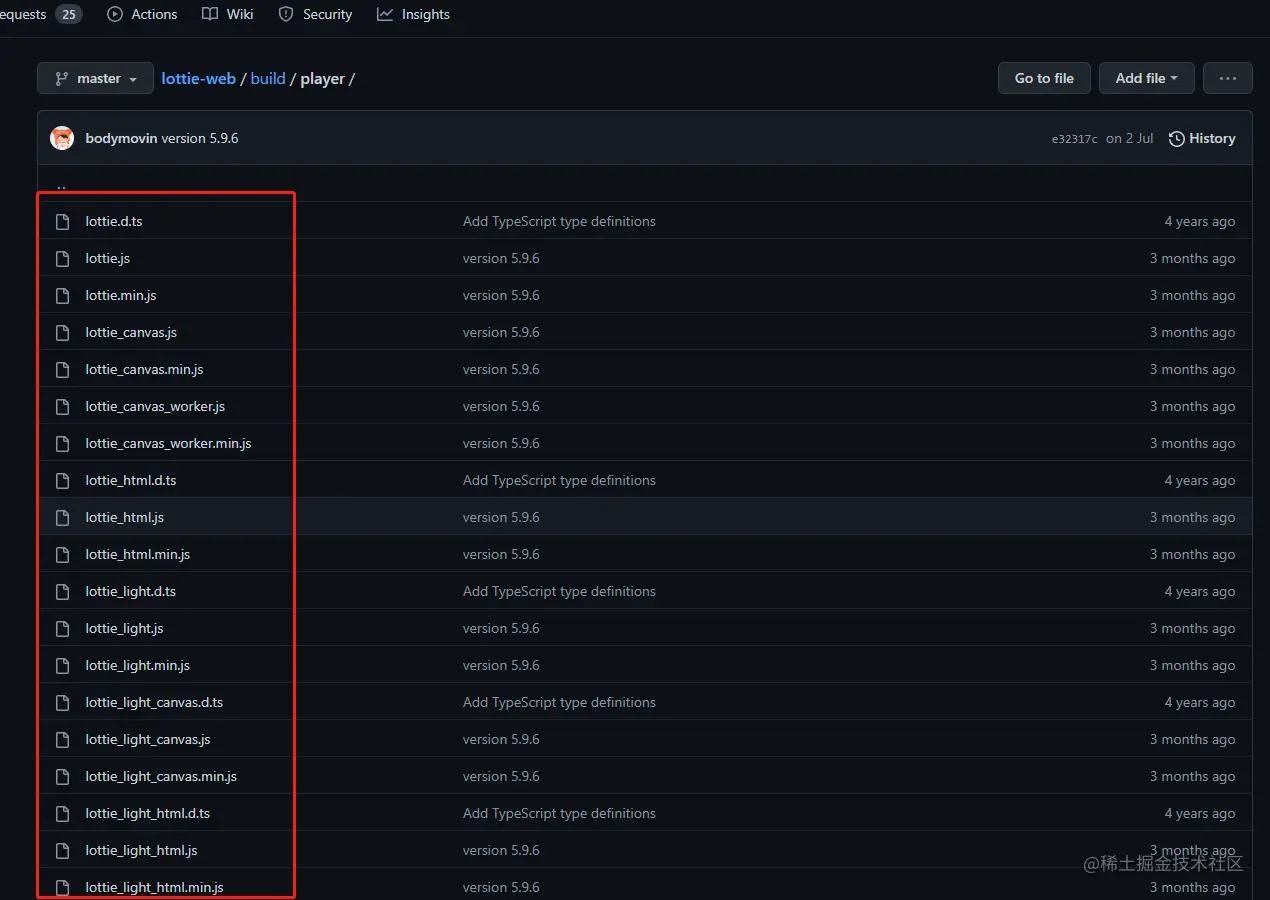The image size is (1270, 900).
Task: Click the file icon beside lottie.min.js
Action: click(x=63, y=295)
